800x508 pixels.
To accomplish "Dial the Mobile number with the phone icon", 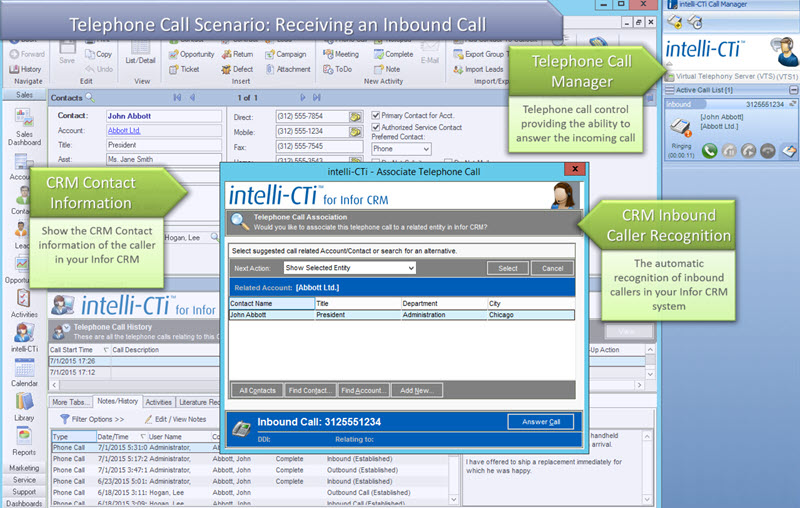I will [x=355, y=132].
